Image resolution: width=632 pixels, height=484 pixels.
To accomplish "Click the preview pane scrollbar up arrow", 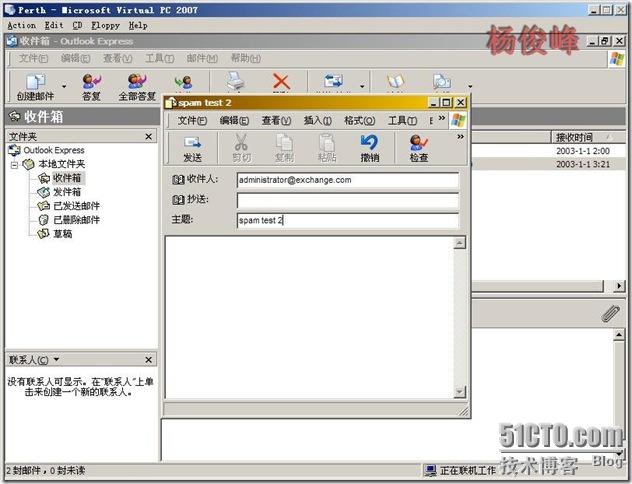I will click(619, 335).
